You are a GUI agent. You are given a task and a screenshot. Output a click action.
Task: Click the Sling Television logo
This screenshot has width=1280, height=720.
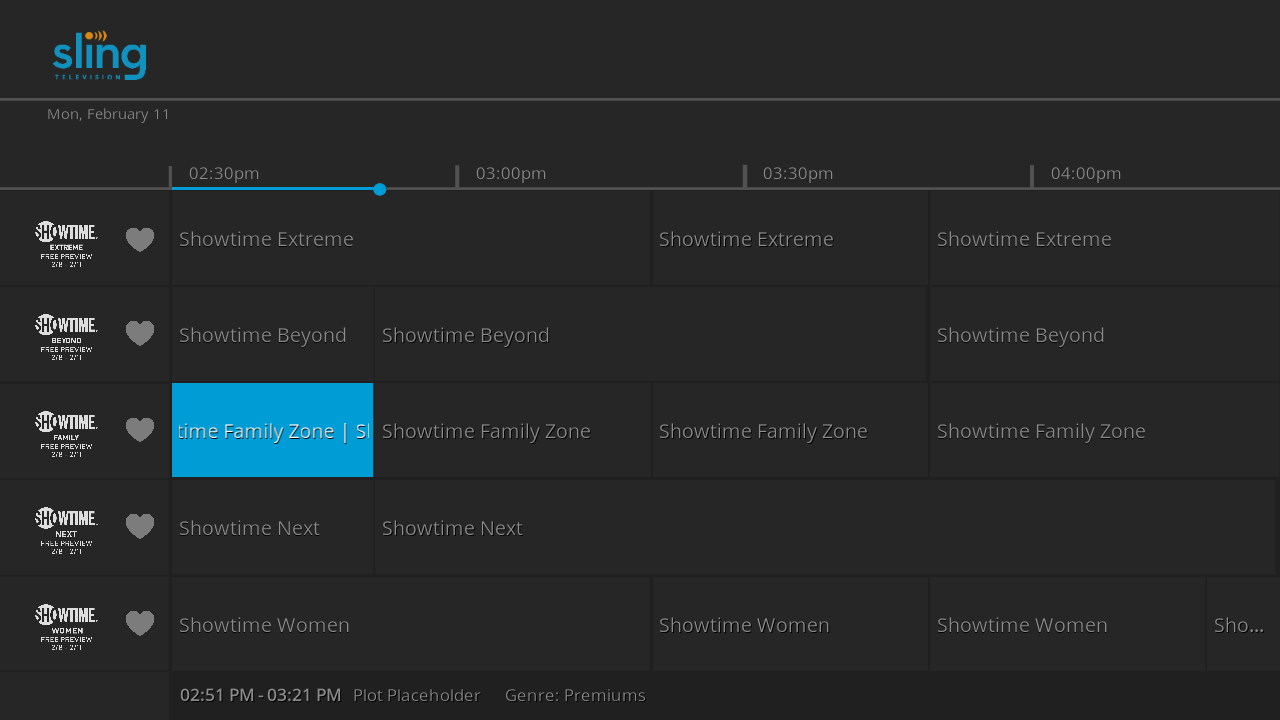[99, 55]
